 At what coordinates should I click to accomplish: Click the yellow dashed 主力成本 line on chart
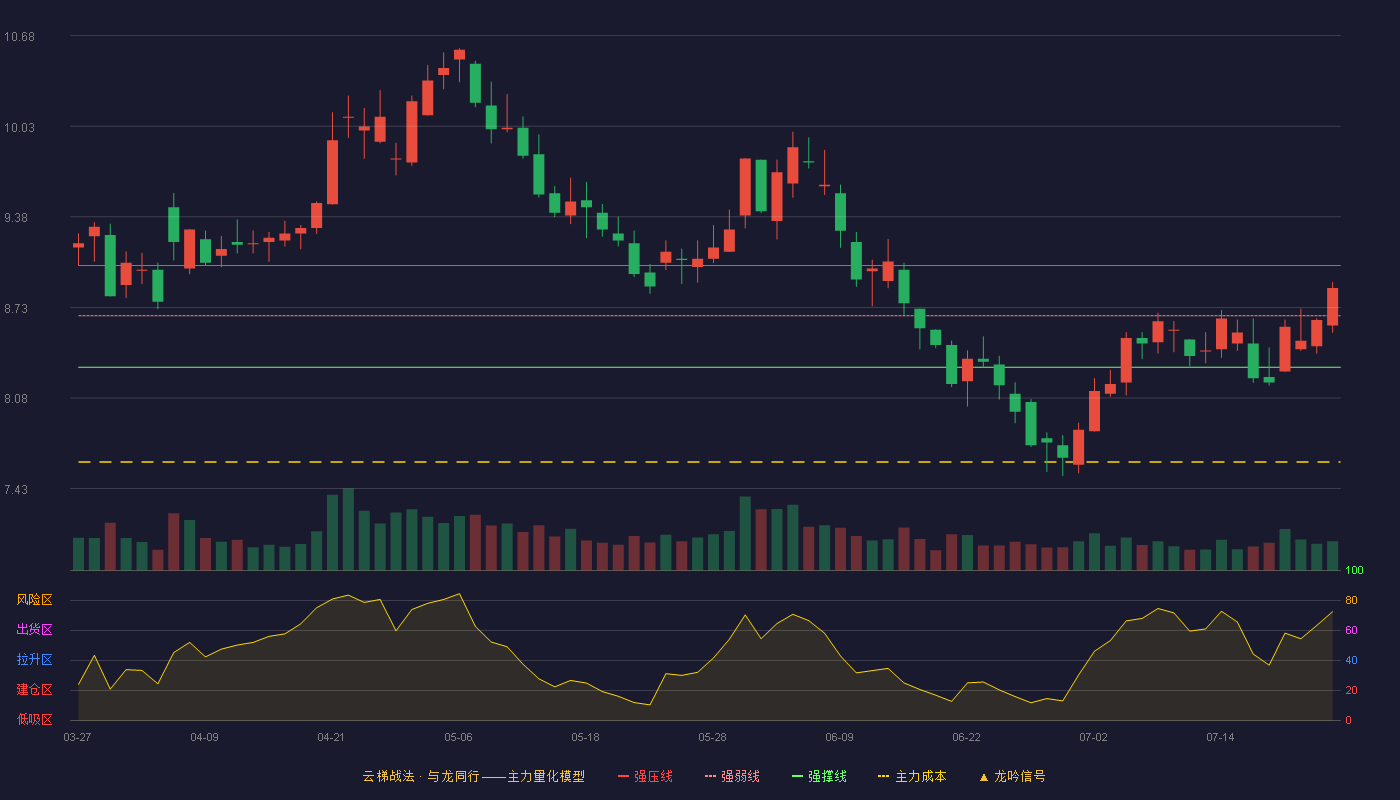709,462
